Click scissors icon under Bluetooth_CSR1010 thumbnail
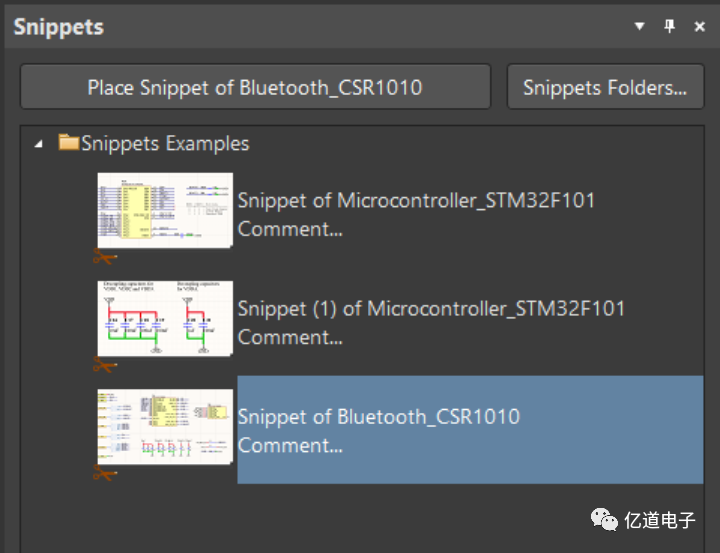The image size is (720, 553). (x=105, y=473)
